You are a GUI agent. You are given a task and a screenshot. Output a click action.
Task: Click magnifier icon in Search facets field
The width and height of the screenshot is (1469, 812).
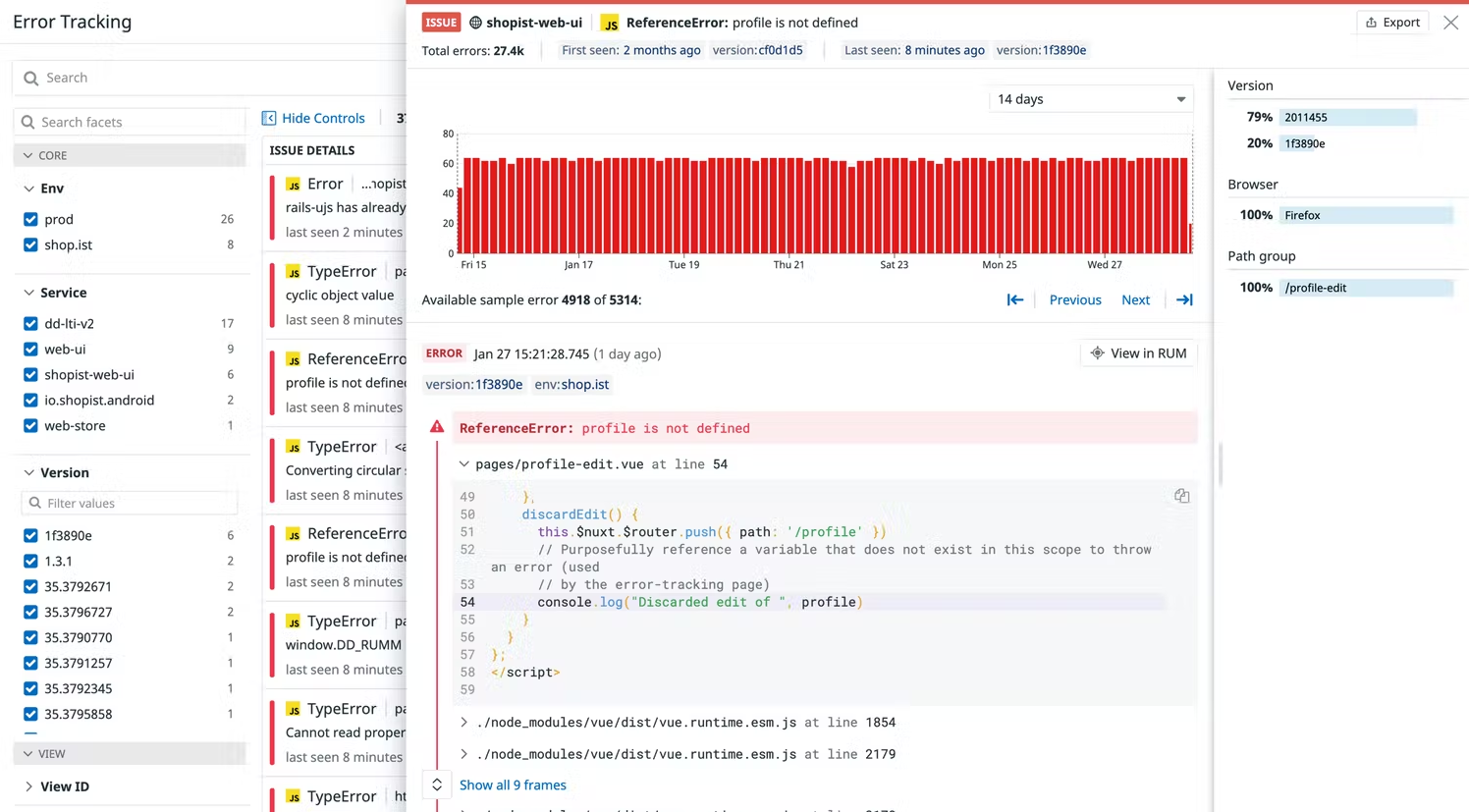[x=27, y=122]
